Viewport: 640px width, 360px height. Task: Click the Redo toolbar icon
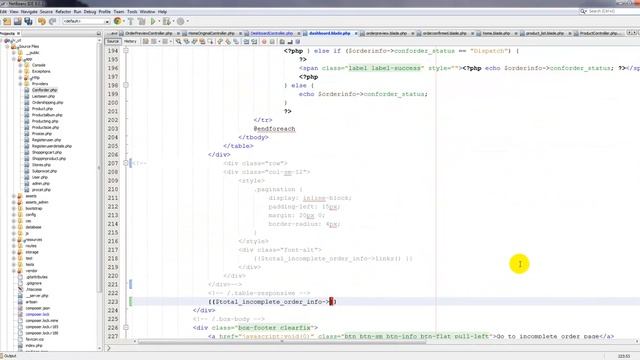coord(52,21)
